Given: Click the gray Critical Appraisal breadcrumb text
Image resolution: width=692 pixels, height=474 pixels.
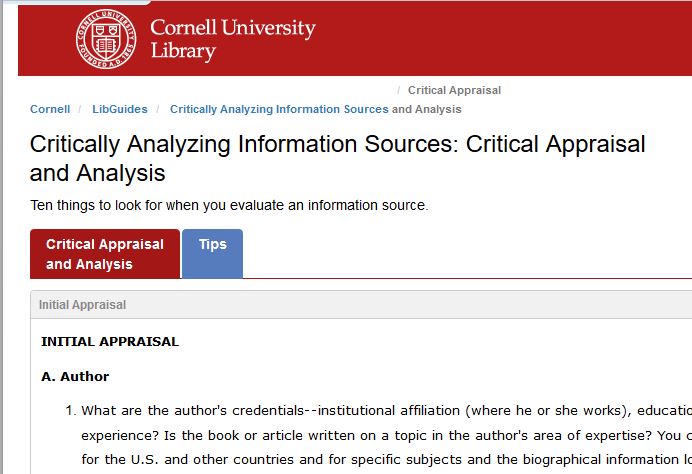Looking at the screenshot, I should pos(454,90).
